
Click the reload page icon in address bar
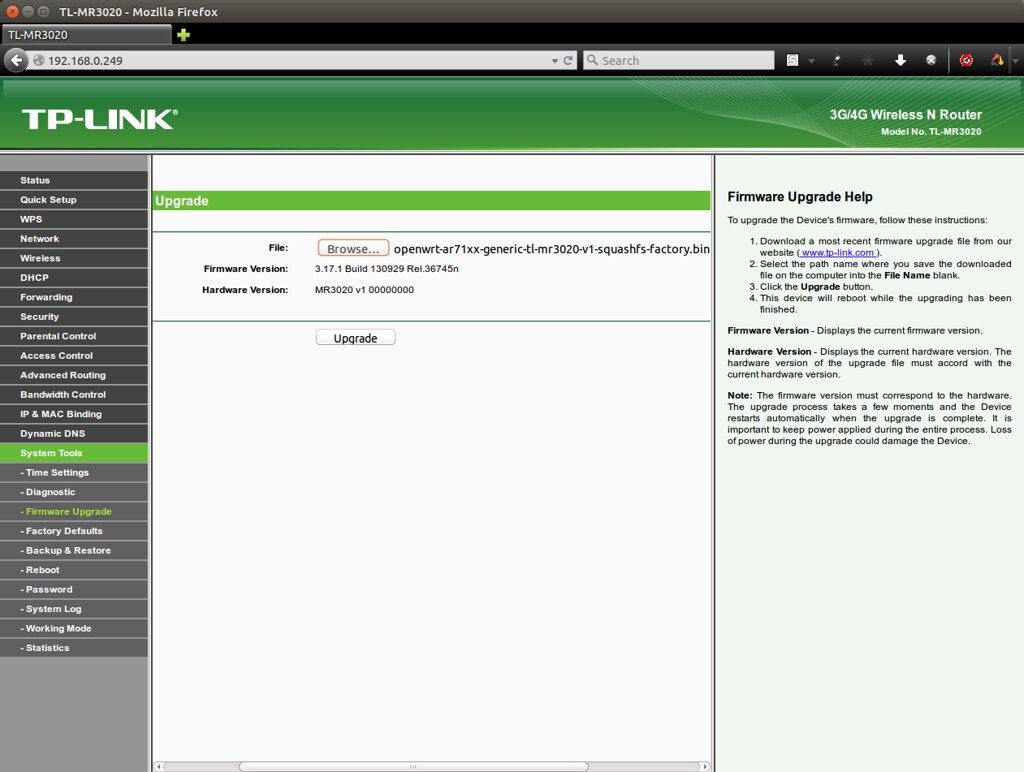pos(568,60)
